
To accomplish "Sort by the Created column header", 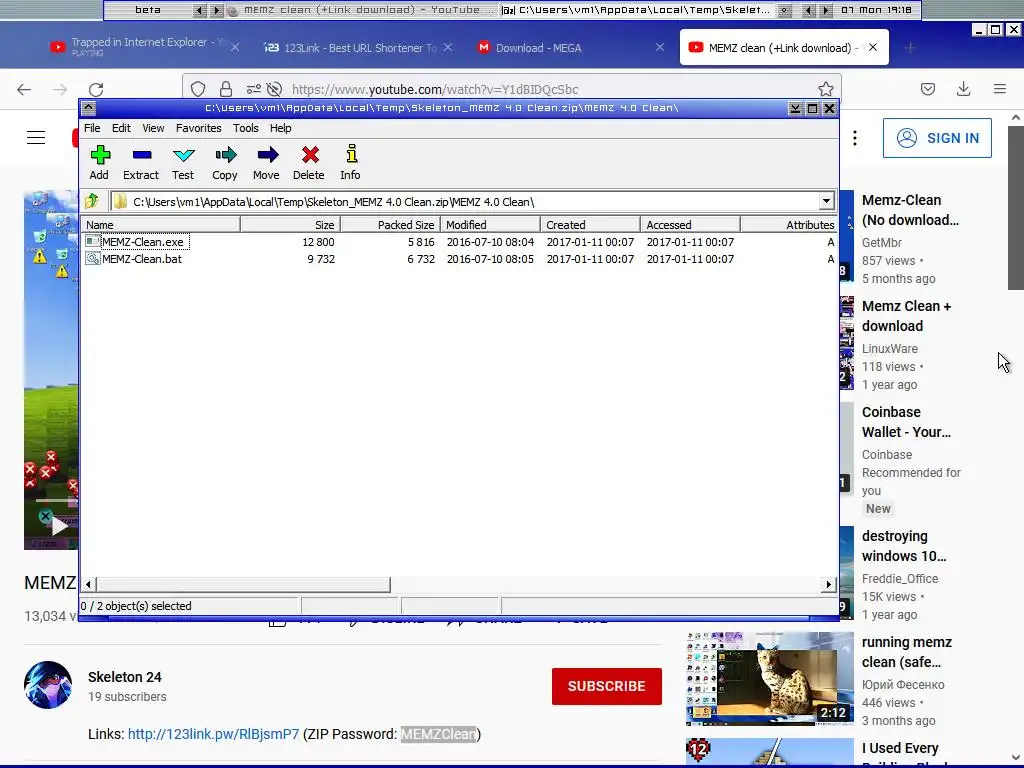I will (590, 225).
